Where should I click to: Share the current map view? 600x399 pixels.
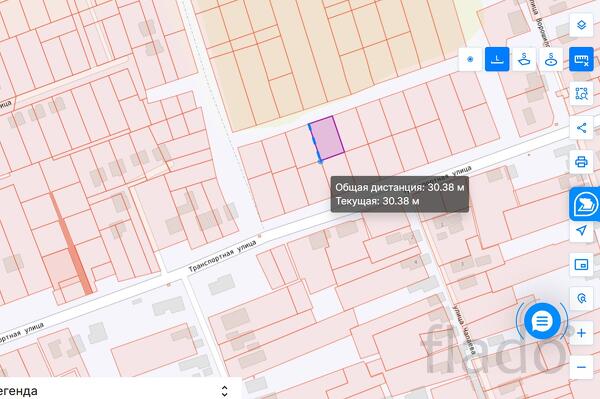coord(581,128)
